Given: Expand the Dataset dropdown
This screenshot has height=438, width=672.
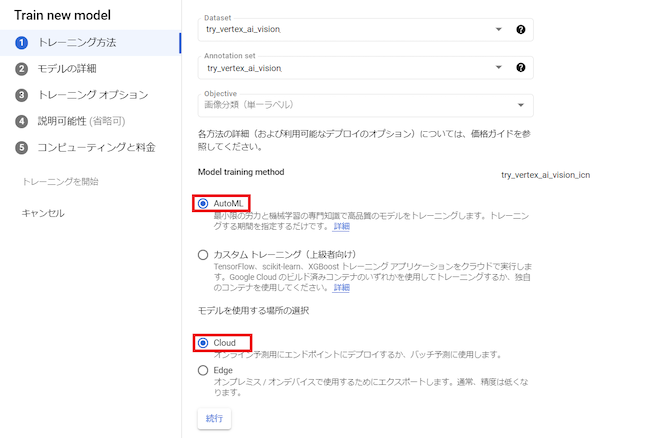Looking at the screenshot, I should pos(498,30).
